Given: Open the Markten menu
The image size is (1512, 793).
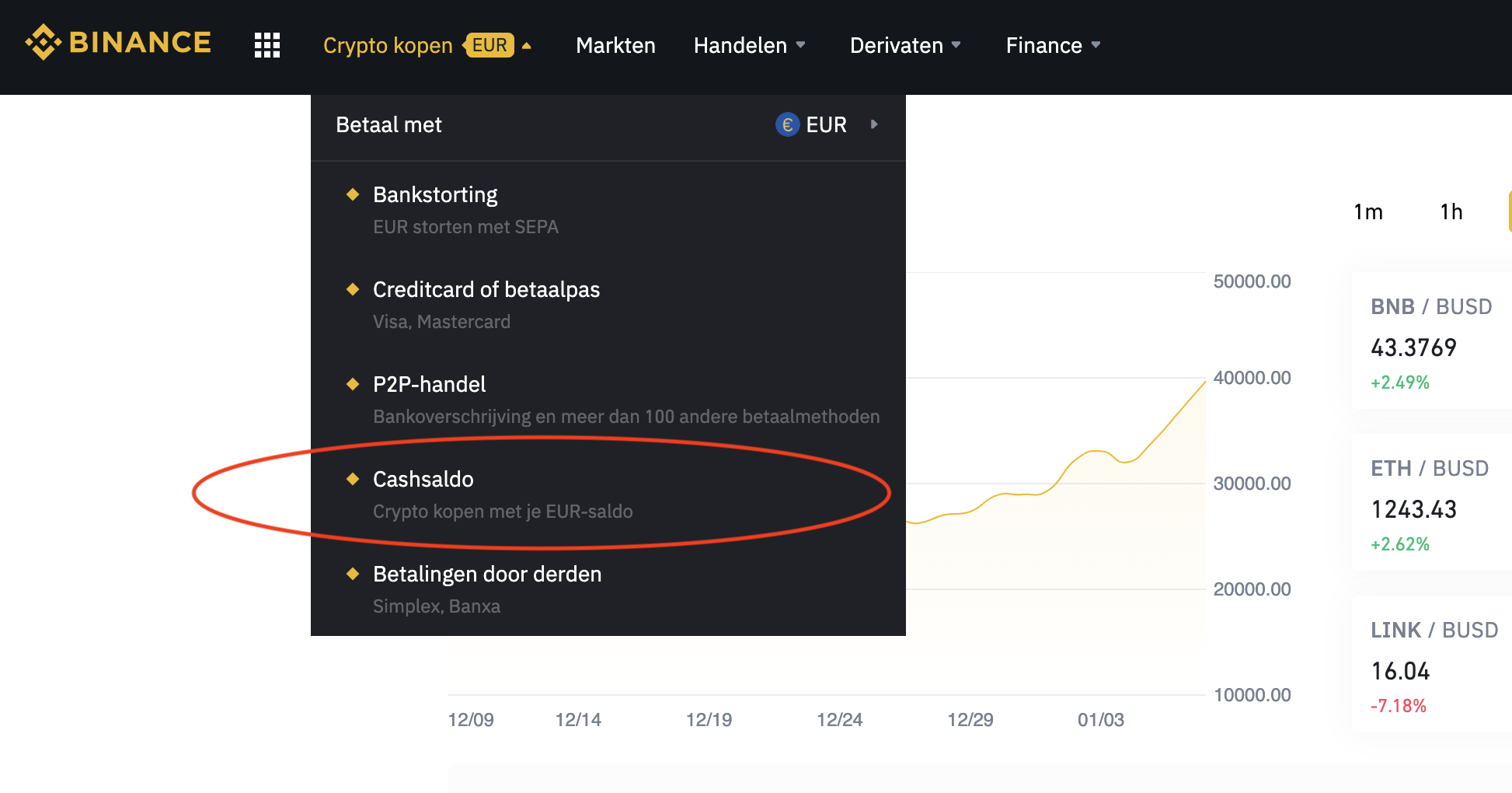Looking at the screenshot, I should tap(615, 45).
